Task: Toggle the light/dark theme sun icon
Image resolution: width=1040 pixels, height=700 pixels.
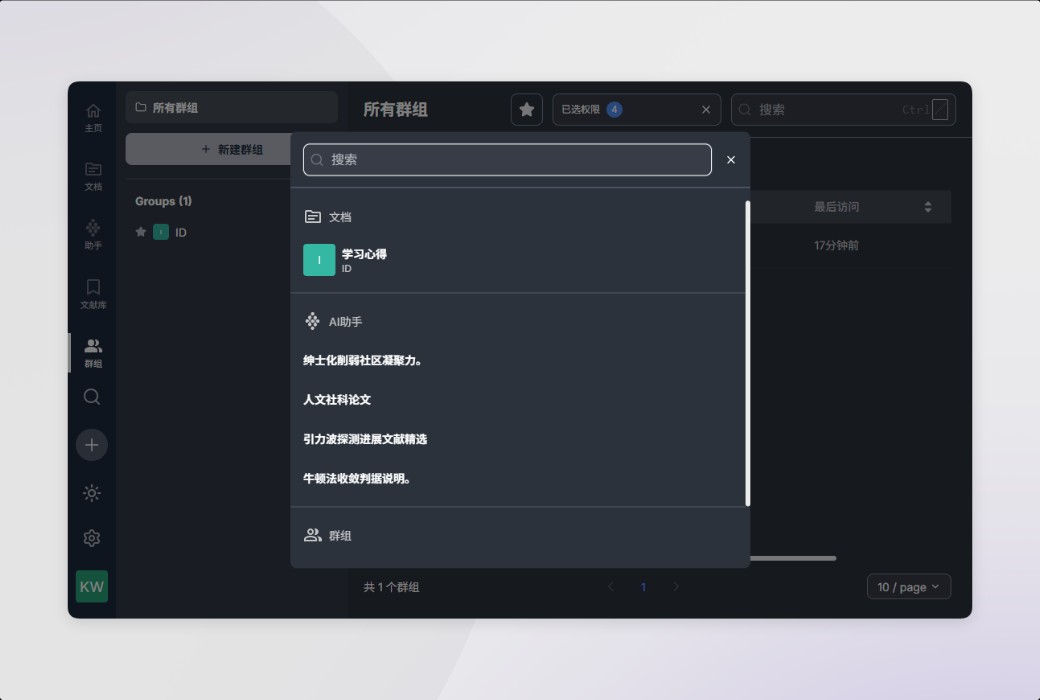Action: 92,493
